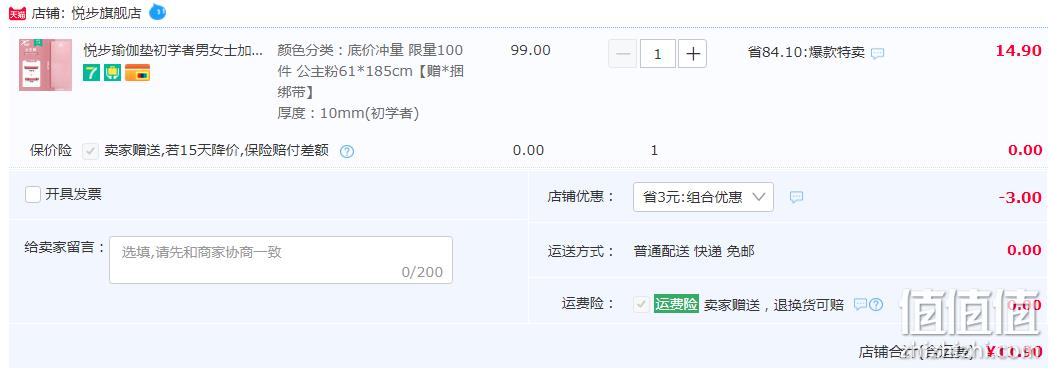Click the quantity input box showing 1
1049x368 pixels.
658,54
